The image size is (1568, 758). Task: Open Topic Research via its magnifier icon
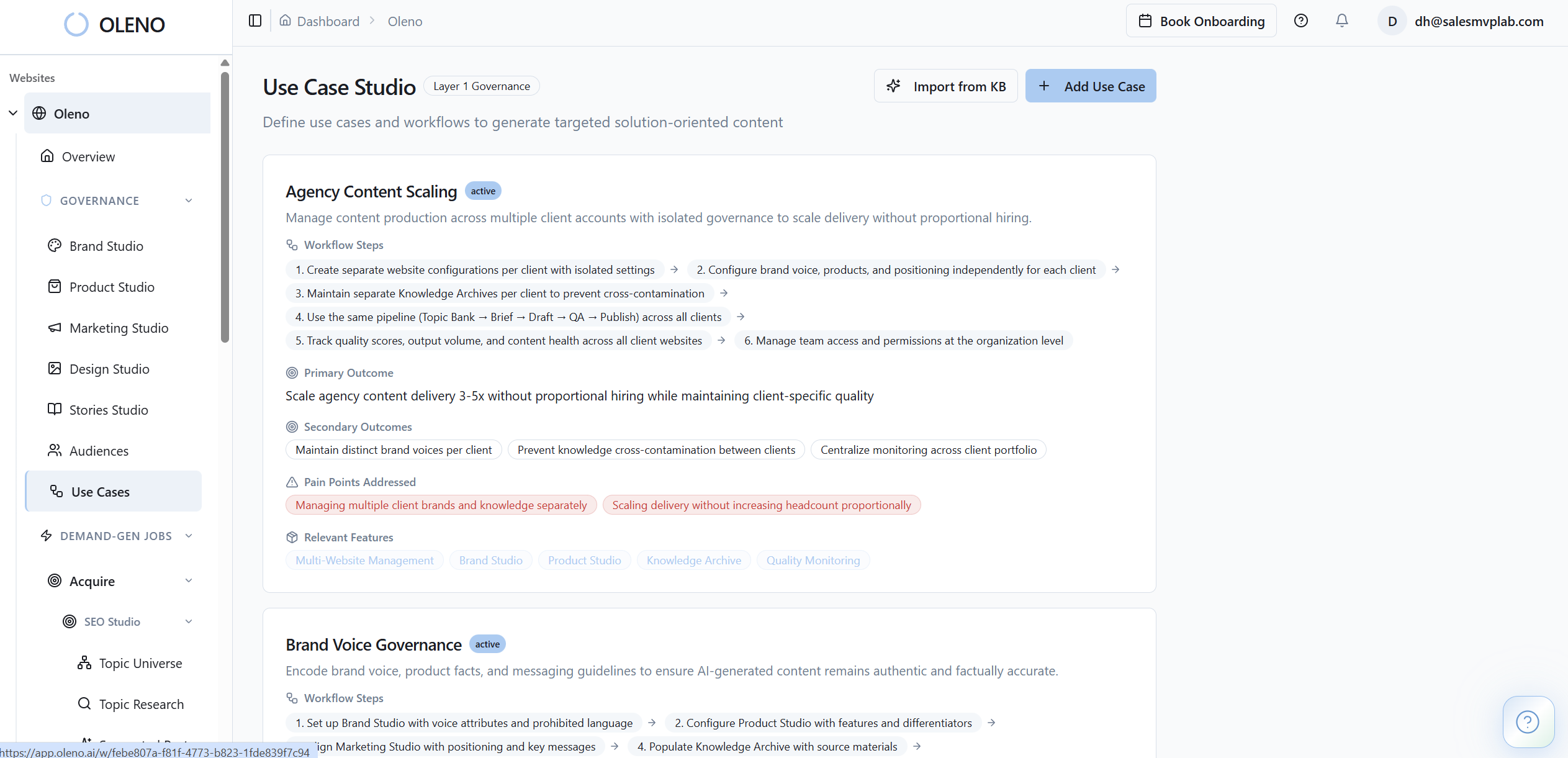[x=84, y=704]
